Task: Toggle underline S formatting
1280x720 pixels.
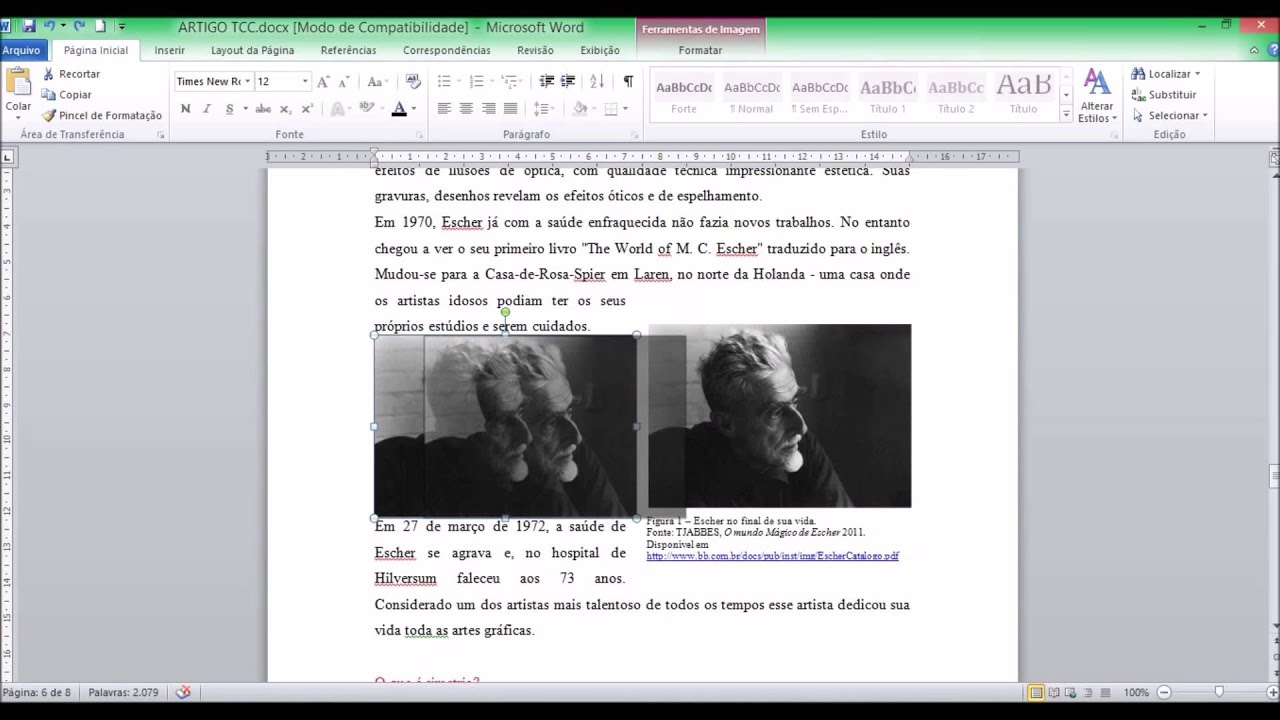Action: 230,109
